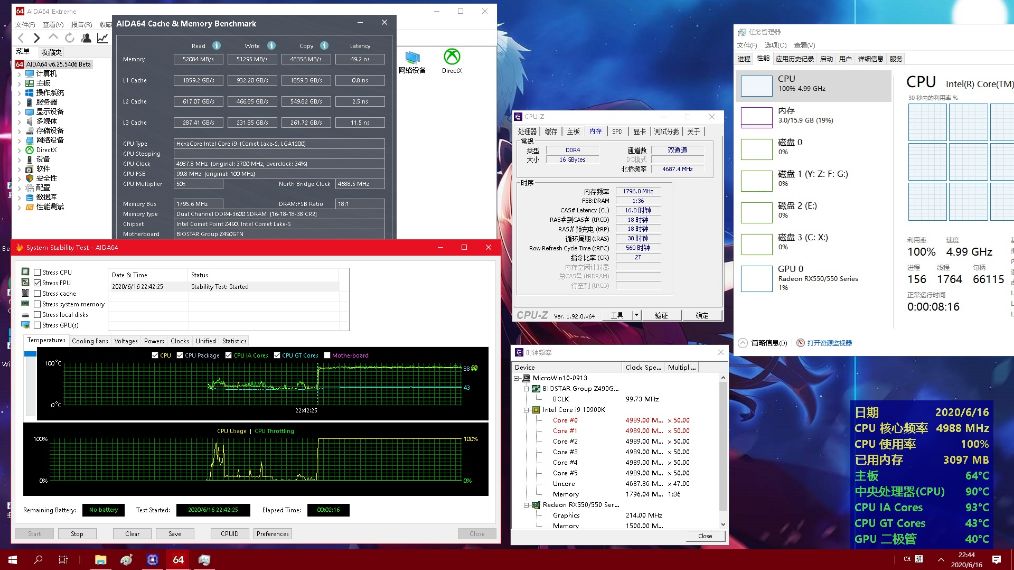Show hidden system tray icons chevron

tap(941, 560)
